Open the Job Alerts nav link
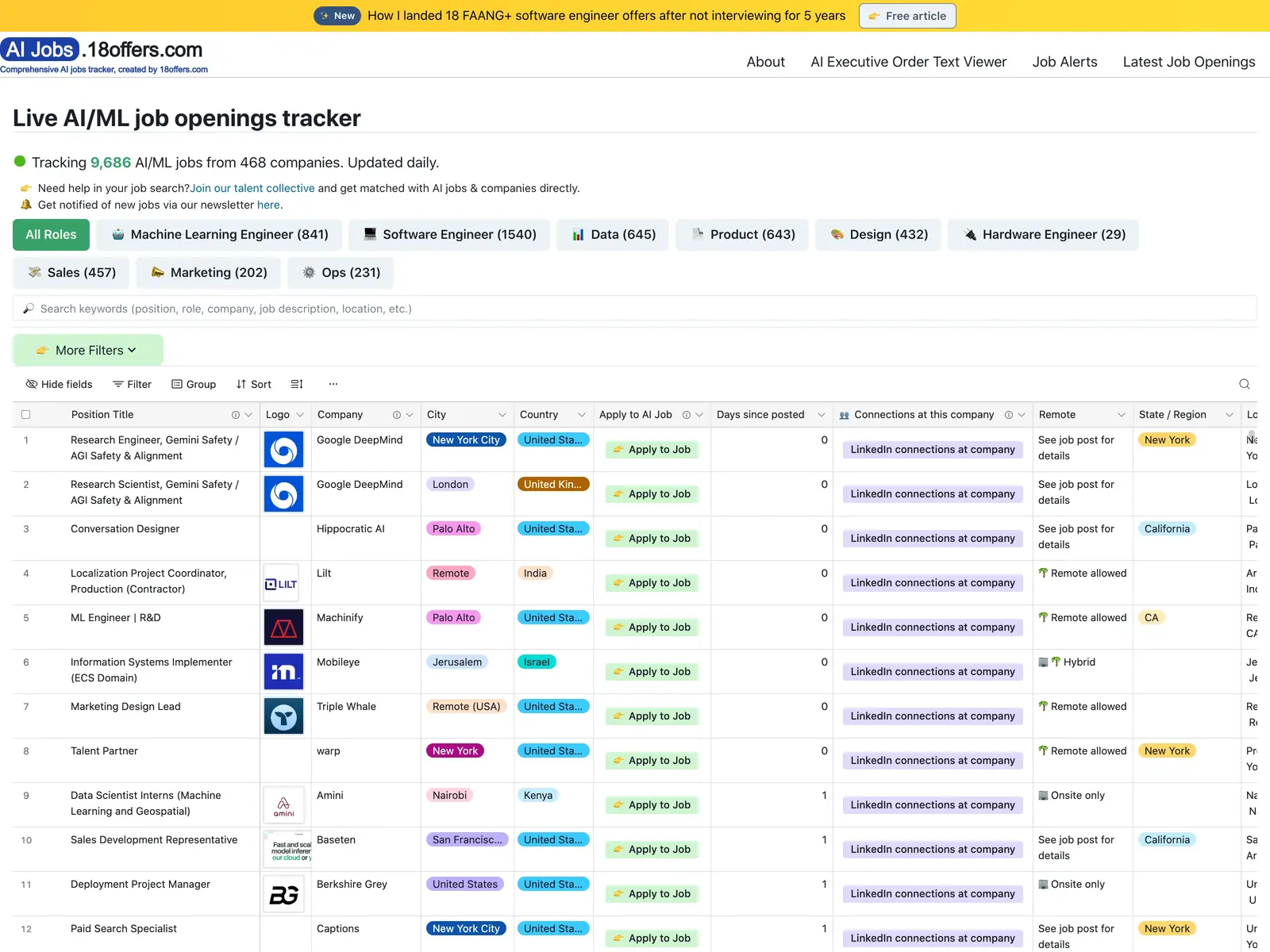The height and width of the screenshot is (952, 1270). (1064, 62)
